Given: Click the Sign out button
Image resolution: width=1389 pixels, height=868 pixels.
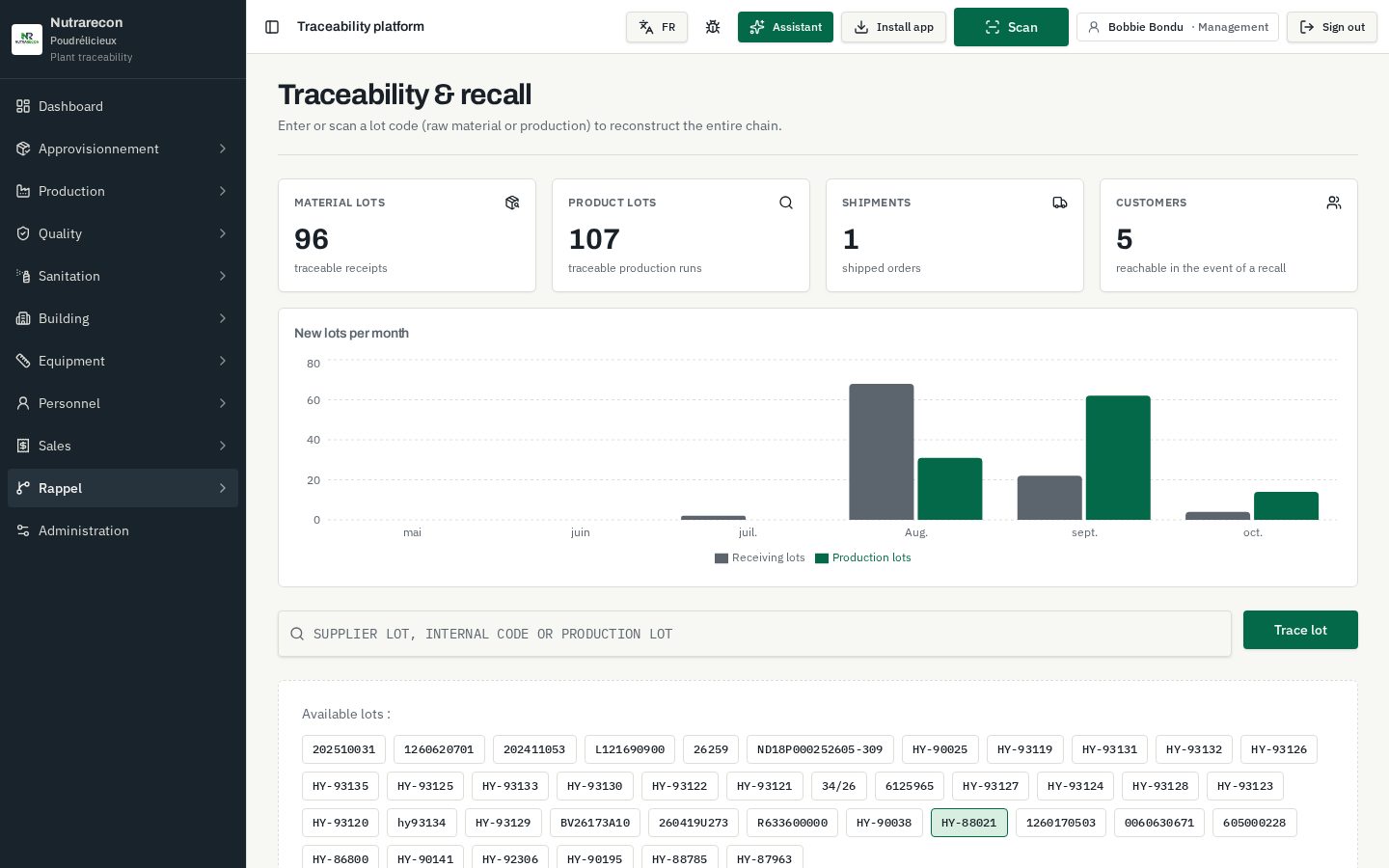Looking at the screenshot, I should click(x=1331, y=27).
